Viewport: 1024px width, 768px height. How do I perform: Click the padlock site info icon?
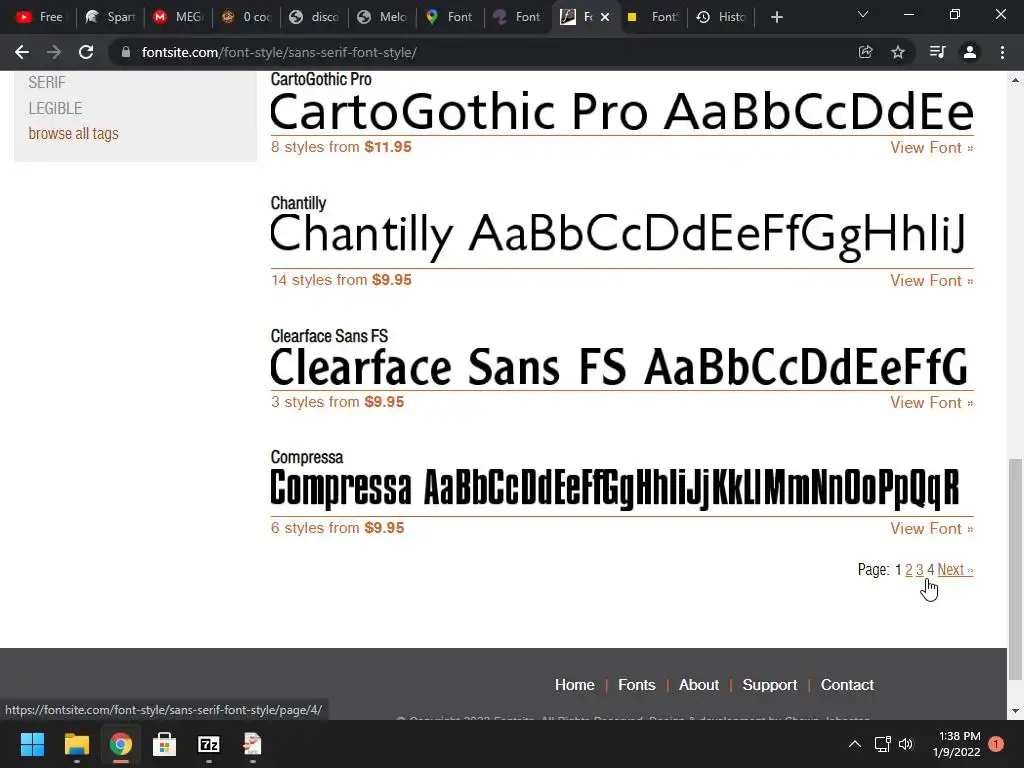click(125, 52)
